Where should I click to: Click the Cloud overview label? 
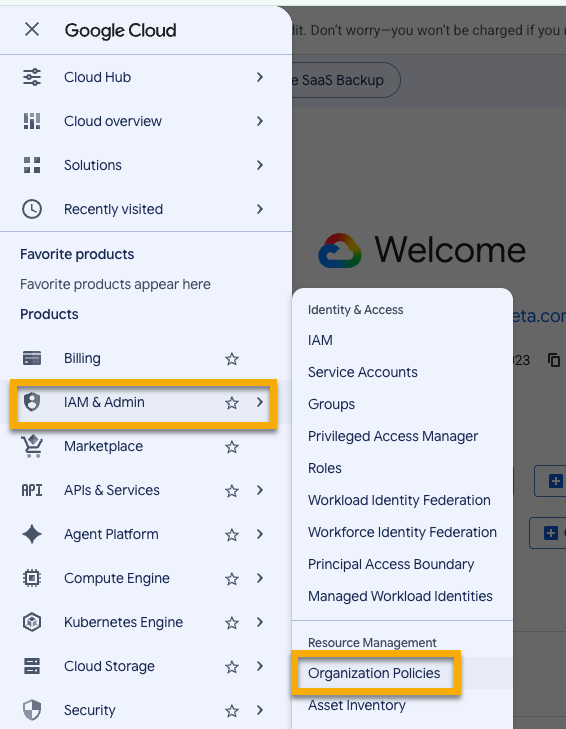pos(113,121)
